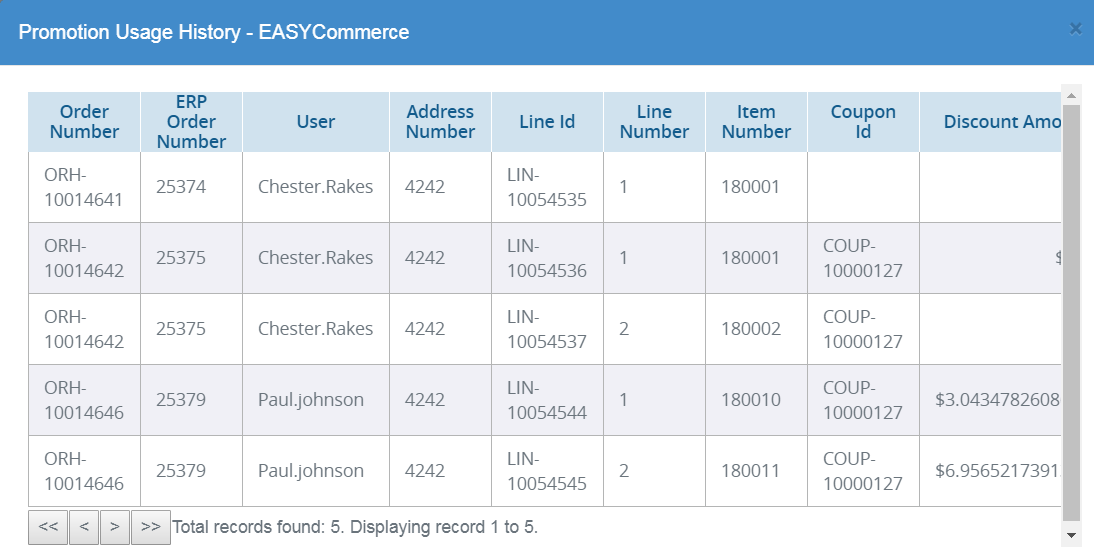Screen dimensions: 1094x554
Task: Click line id LIN-10054545
Action: pyautogui.click(x=546, y=471)
